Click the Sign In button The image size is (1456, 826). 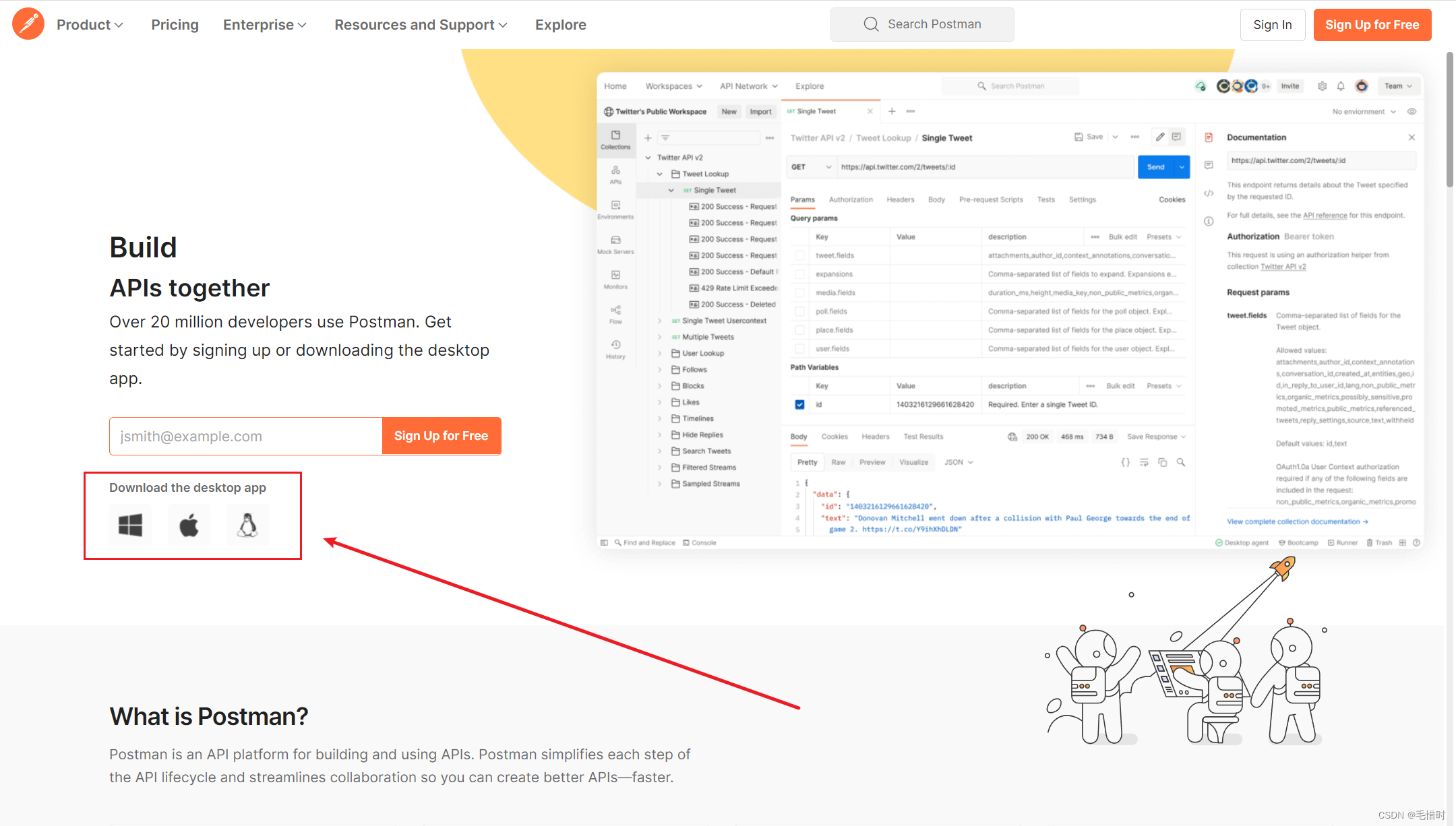click(1273, 25)
